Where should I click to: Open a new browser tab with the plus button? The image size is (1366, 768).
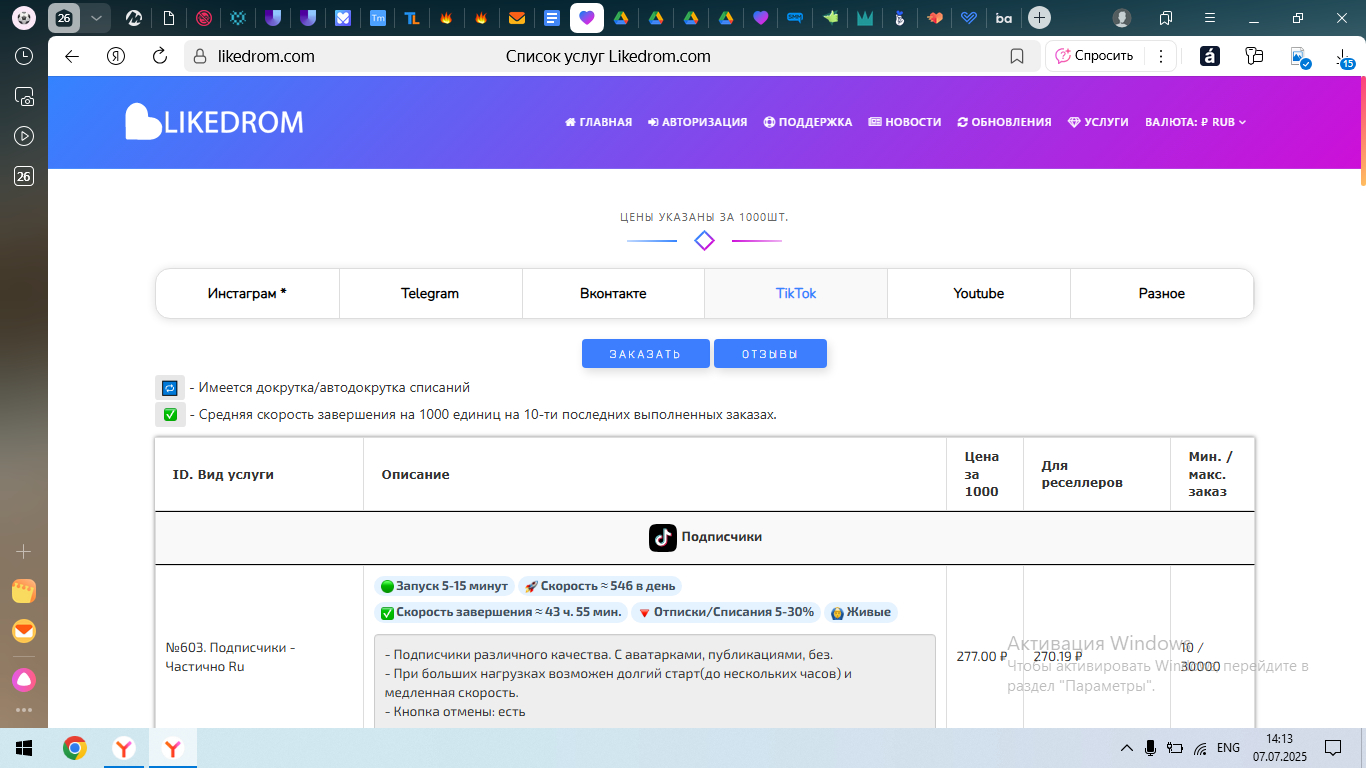(x=1040, y=17)
